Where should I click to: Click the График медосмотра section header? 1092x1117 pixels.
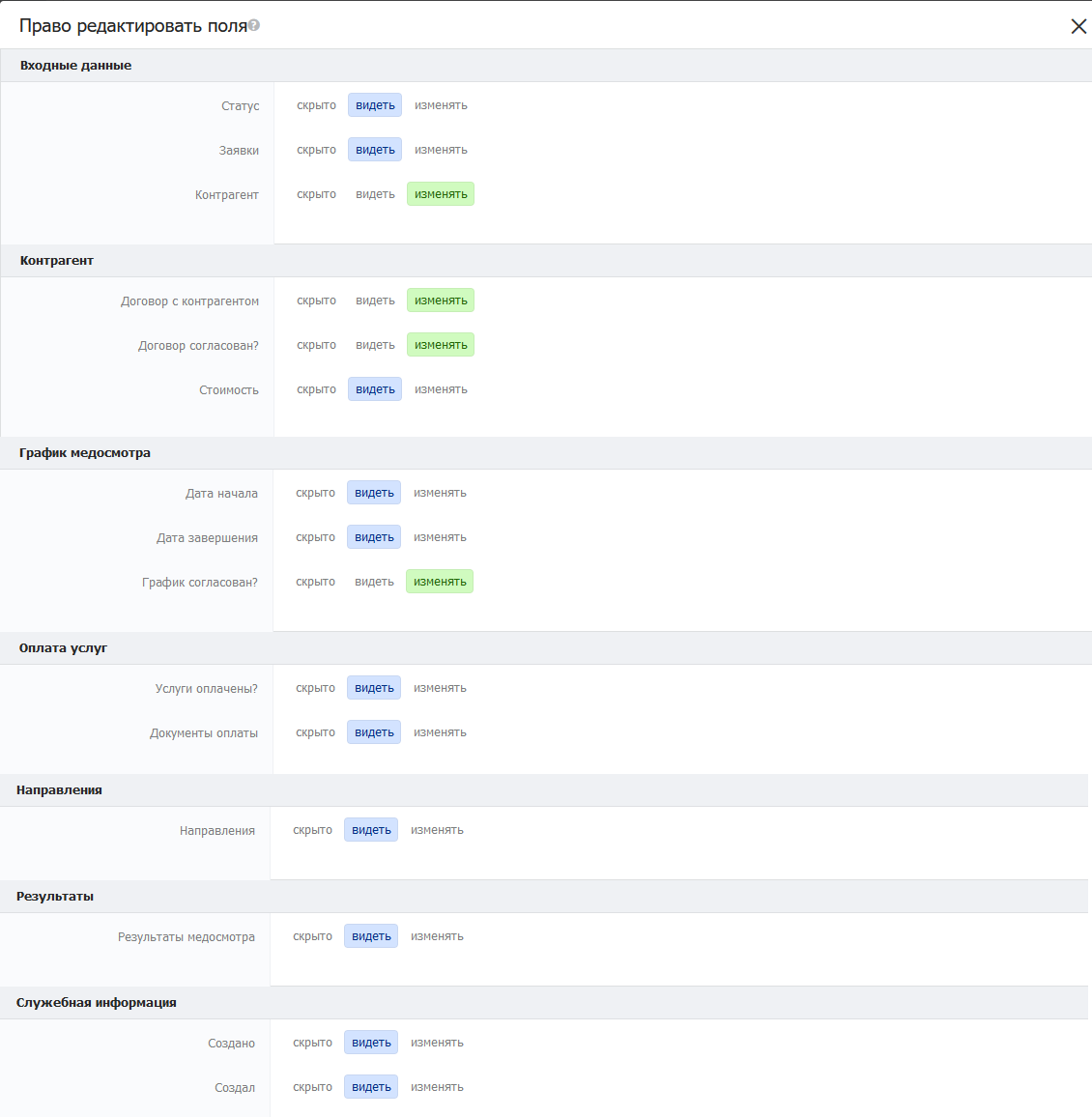pyautogui.click(x=546, y=453)
